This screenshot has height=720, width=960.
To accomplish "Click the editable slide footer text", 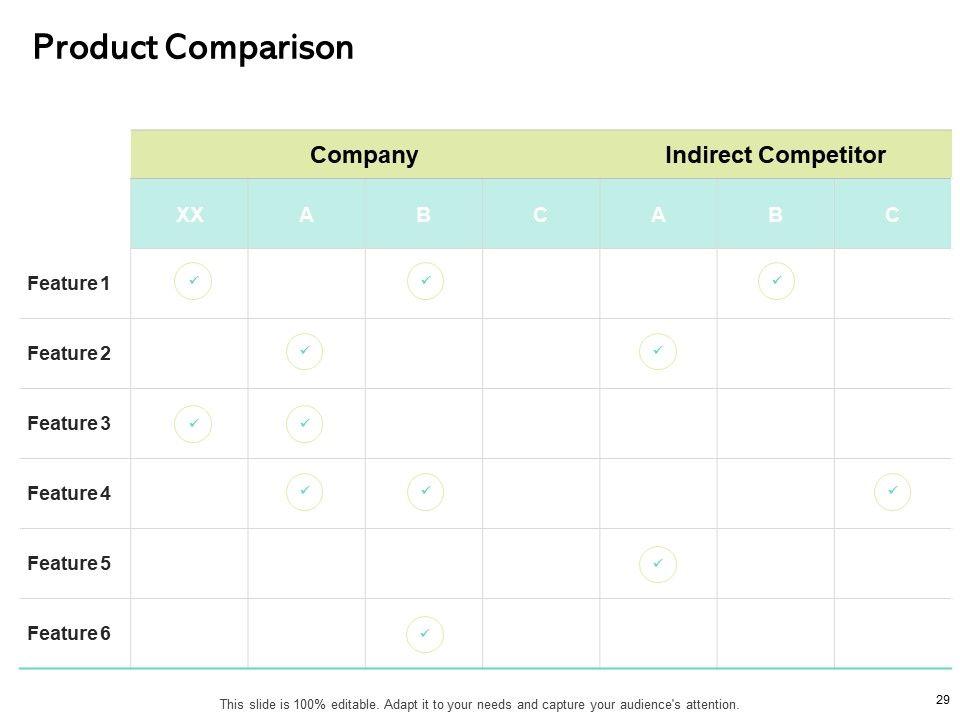I will 479,705.
